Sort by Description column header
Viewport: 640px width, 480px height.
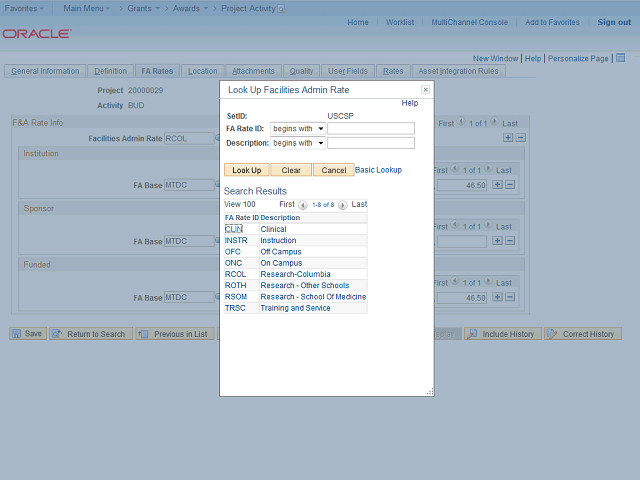(280, 218)
